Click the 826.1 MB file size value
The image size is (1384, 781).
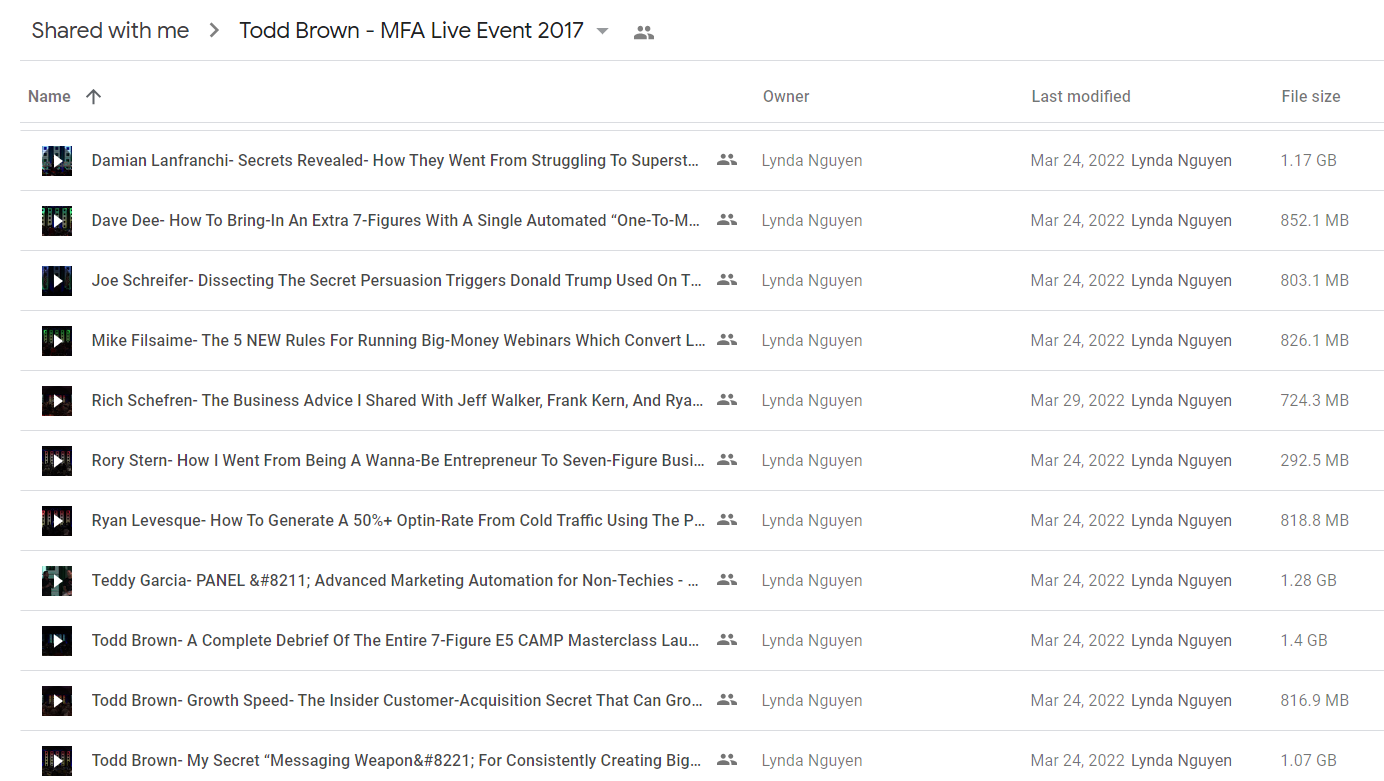point(1315,340)
